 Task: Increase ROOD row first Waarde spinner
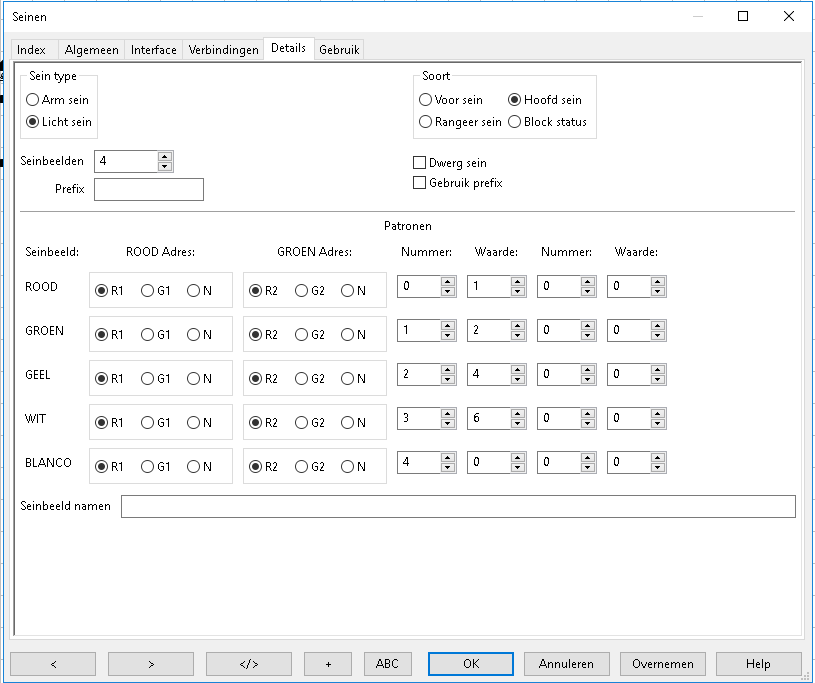517,282
